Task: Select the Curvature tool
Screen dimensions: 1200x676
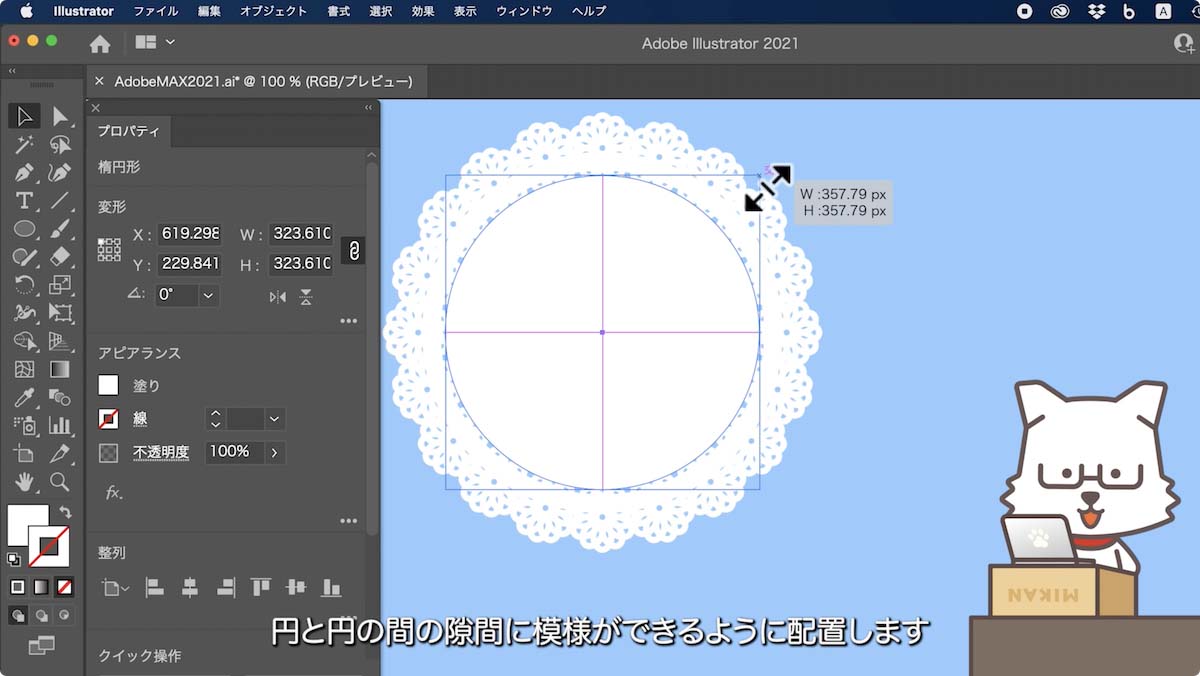Action: 60,173
